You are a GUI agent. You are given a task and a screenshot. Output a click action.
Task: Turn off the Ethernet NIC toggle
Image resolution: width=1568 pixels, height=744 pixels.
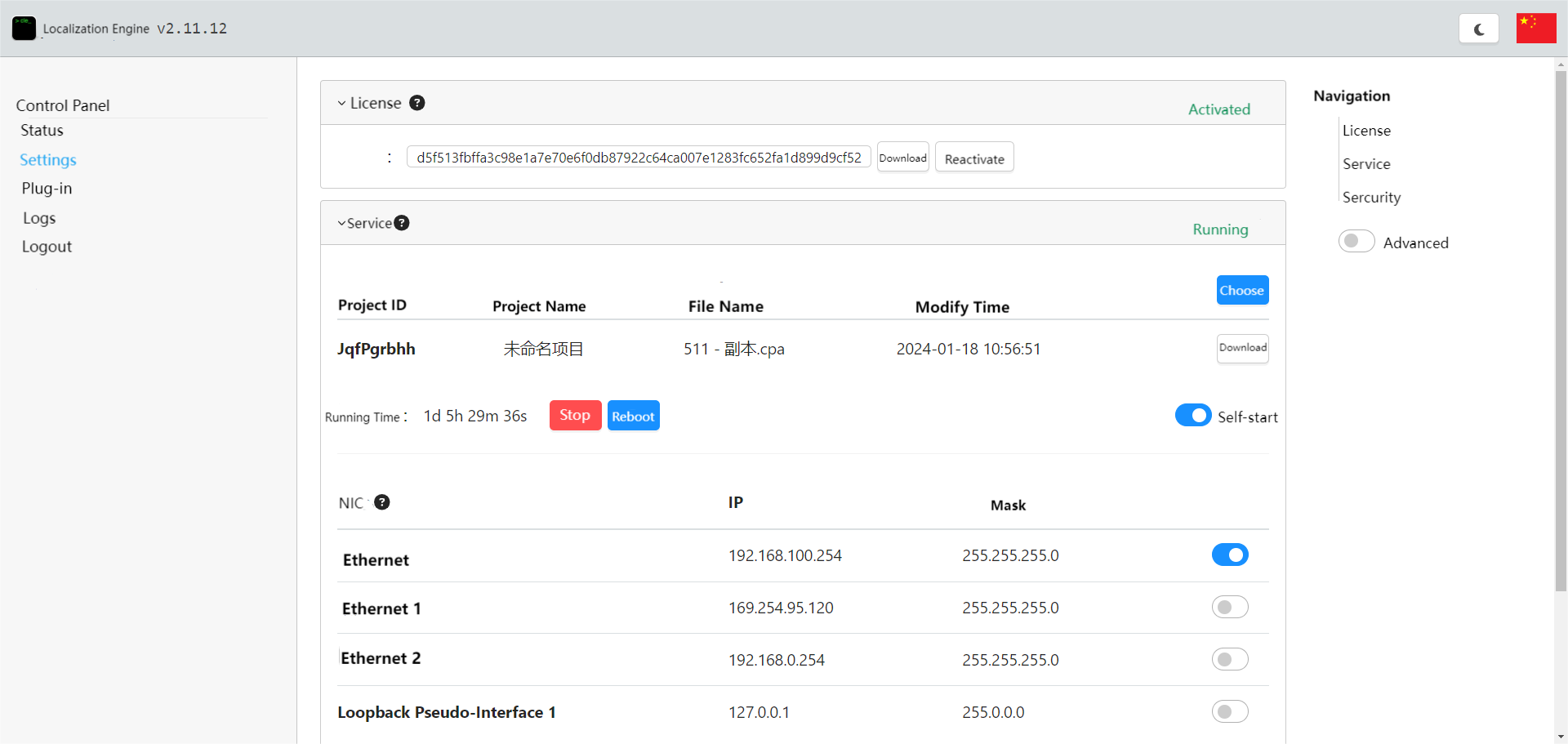pyautogui.click(x=1229, y=555)
